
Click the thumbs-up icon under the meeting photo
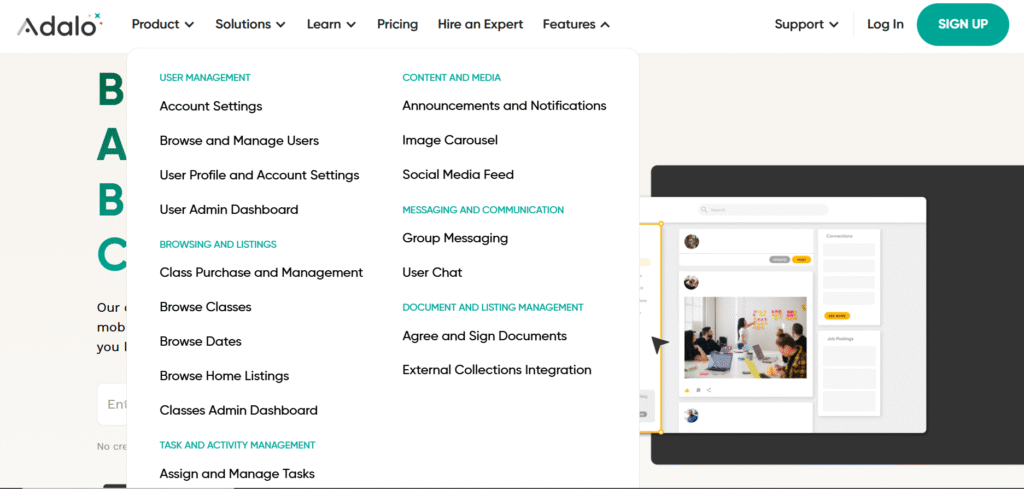coord(687,389)
